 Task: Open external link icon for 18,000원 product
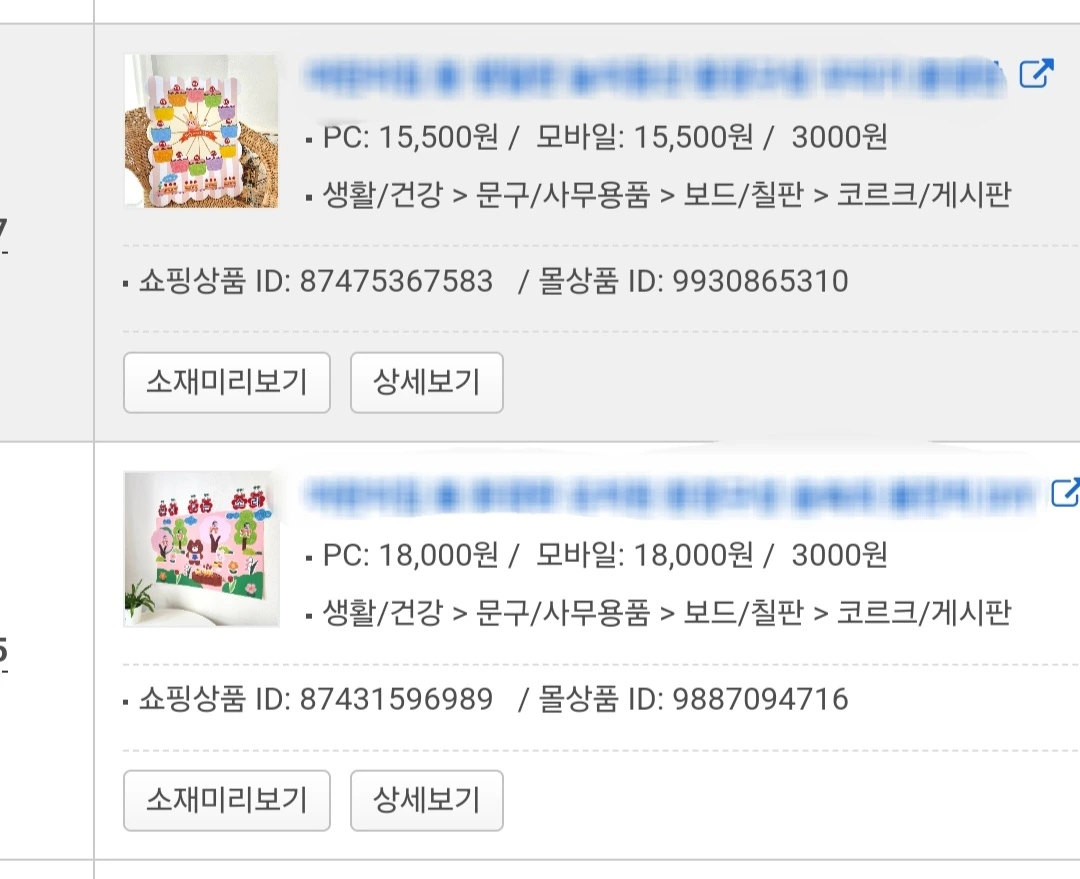(1066, 492)
